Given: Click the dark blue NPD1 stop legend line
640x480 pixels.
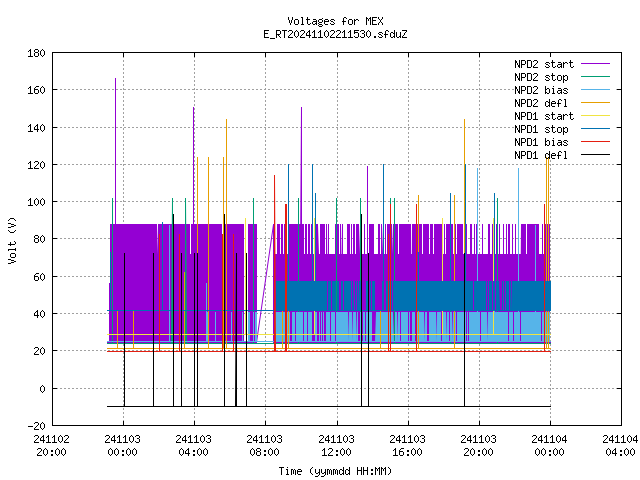Looking at the screenshot, I should [x=595, y=129].
